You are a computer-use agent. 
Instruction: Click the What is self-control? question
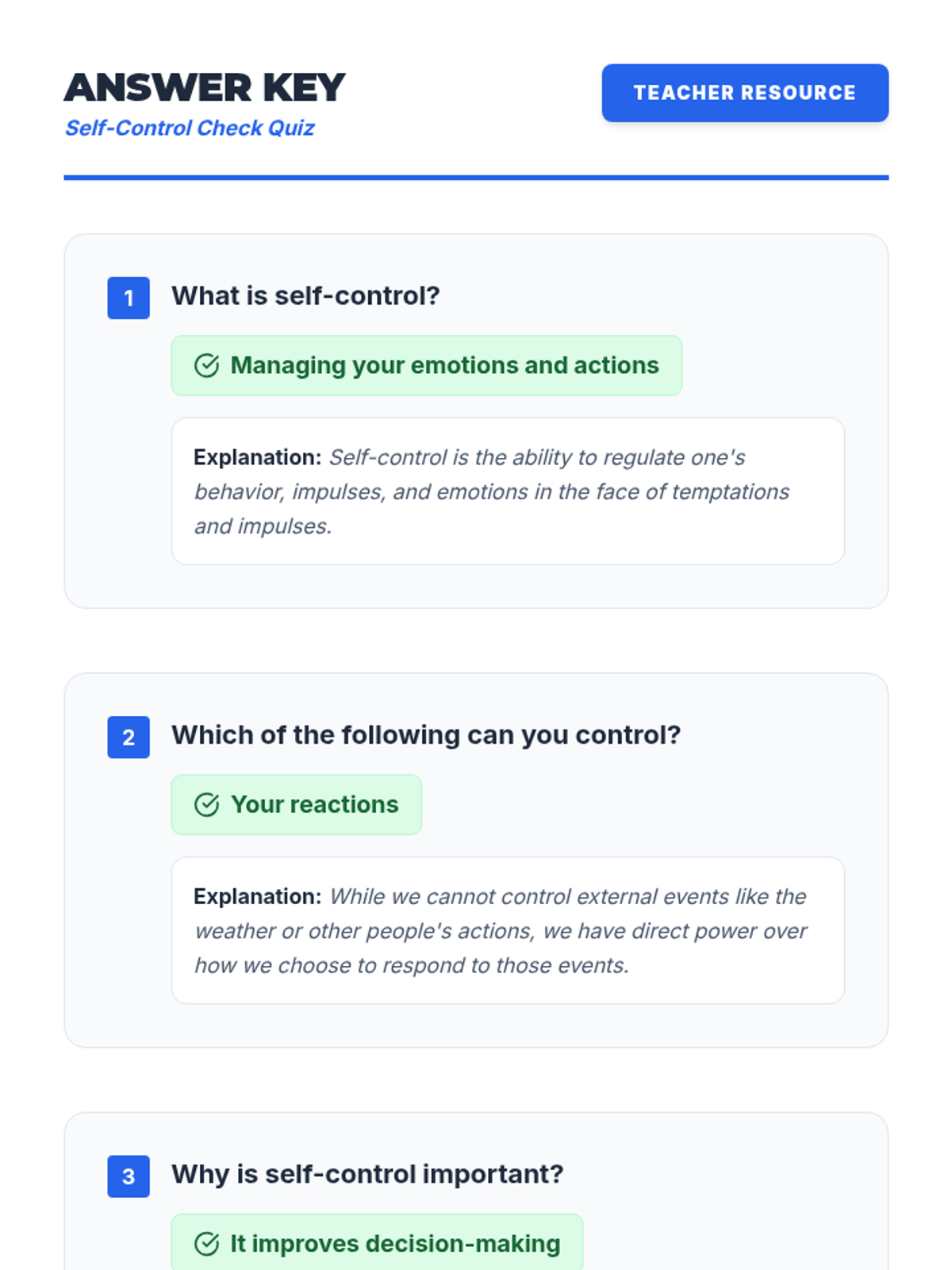(305, 296)
